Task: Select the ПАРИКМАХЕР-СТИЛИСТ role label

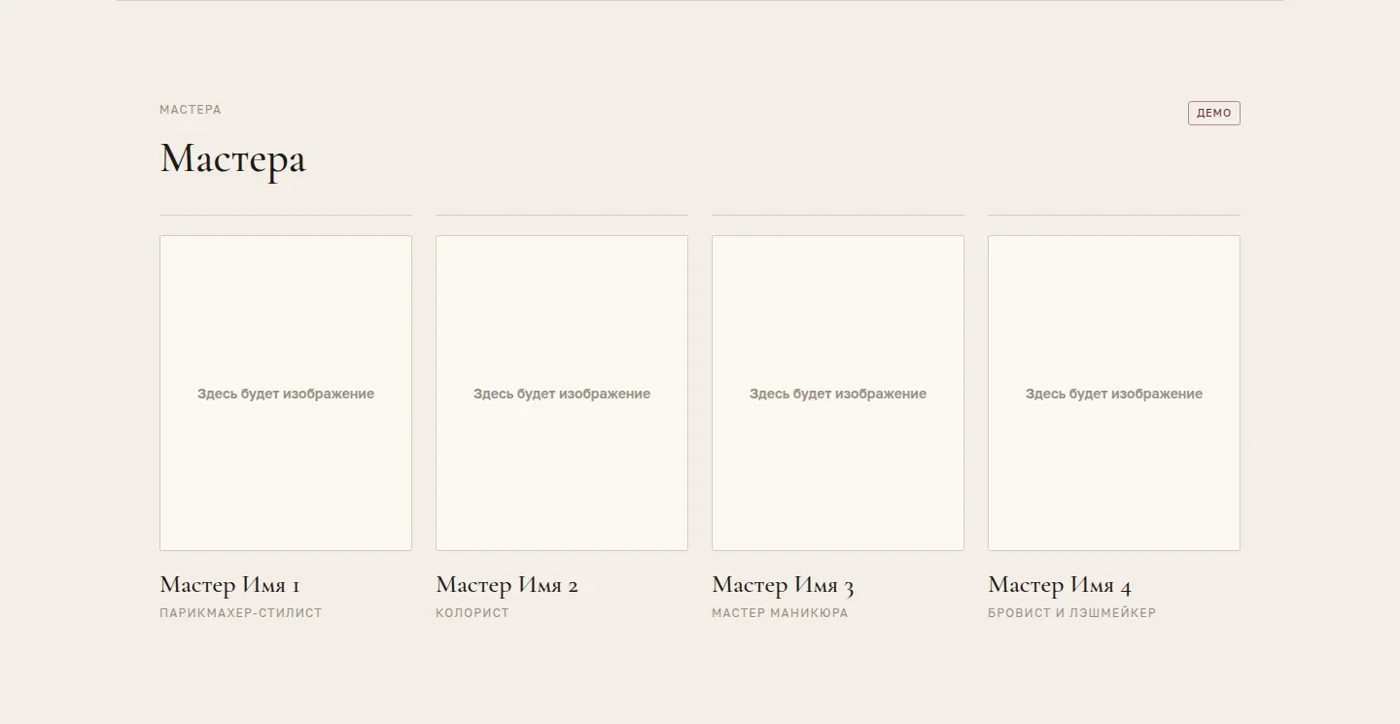Action: click(241, 613)
